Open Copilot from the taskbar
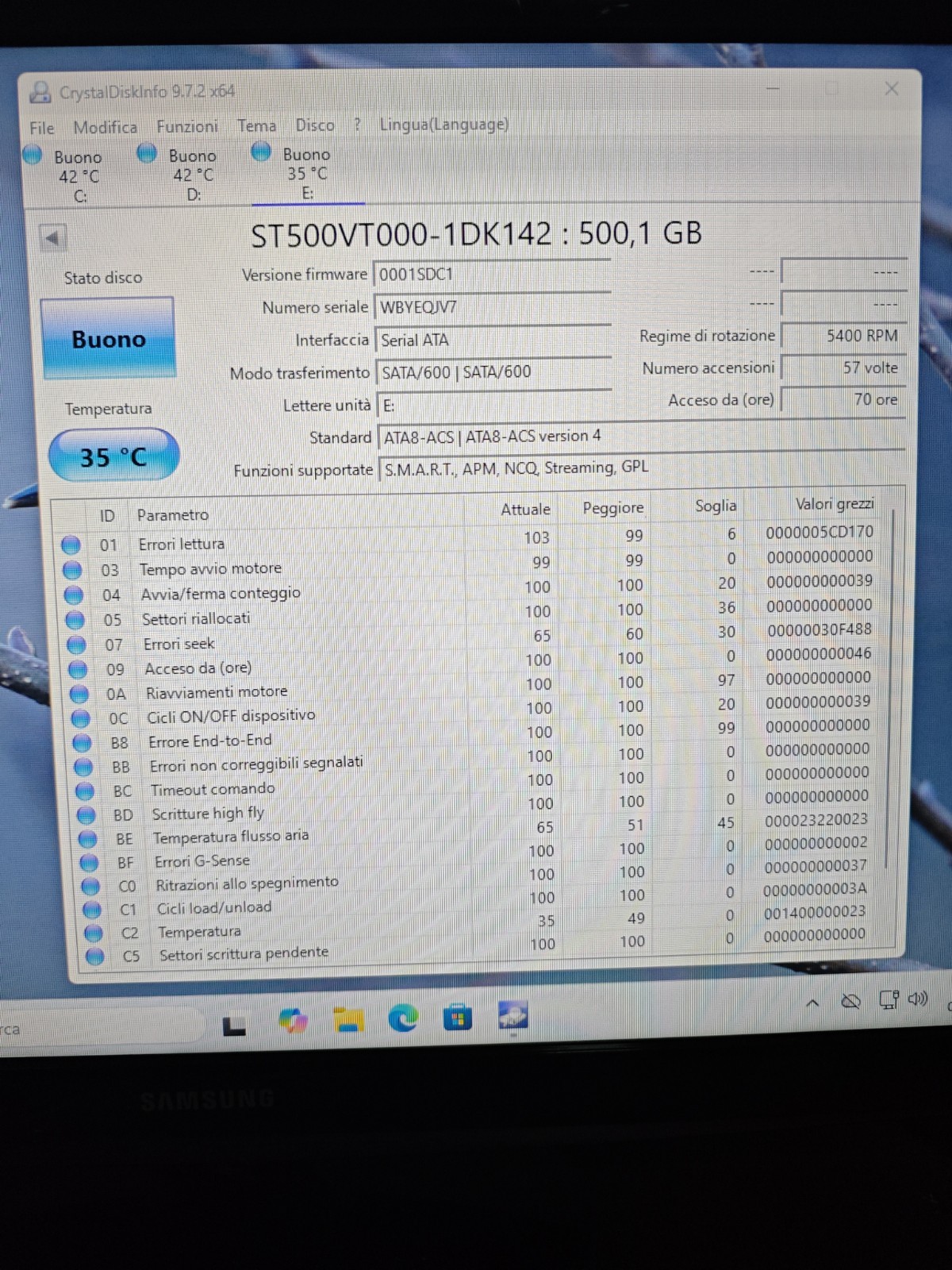This screenshot has height=1270, width=952. (x=294, y=1021)
